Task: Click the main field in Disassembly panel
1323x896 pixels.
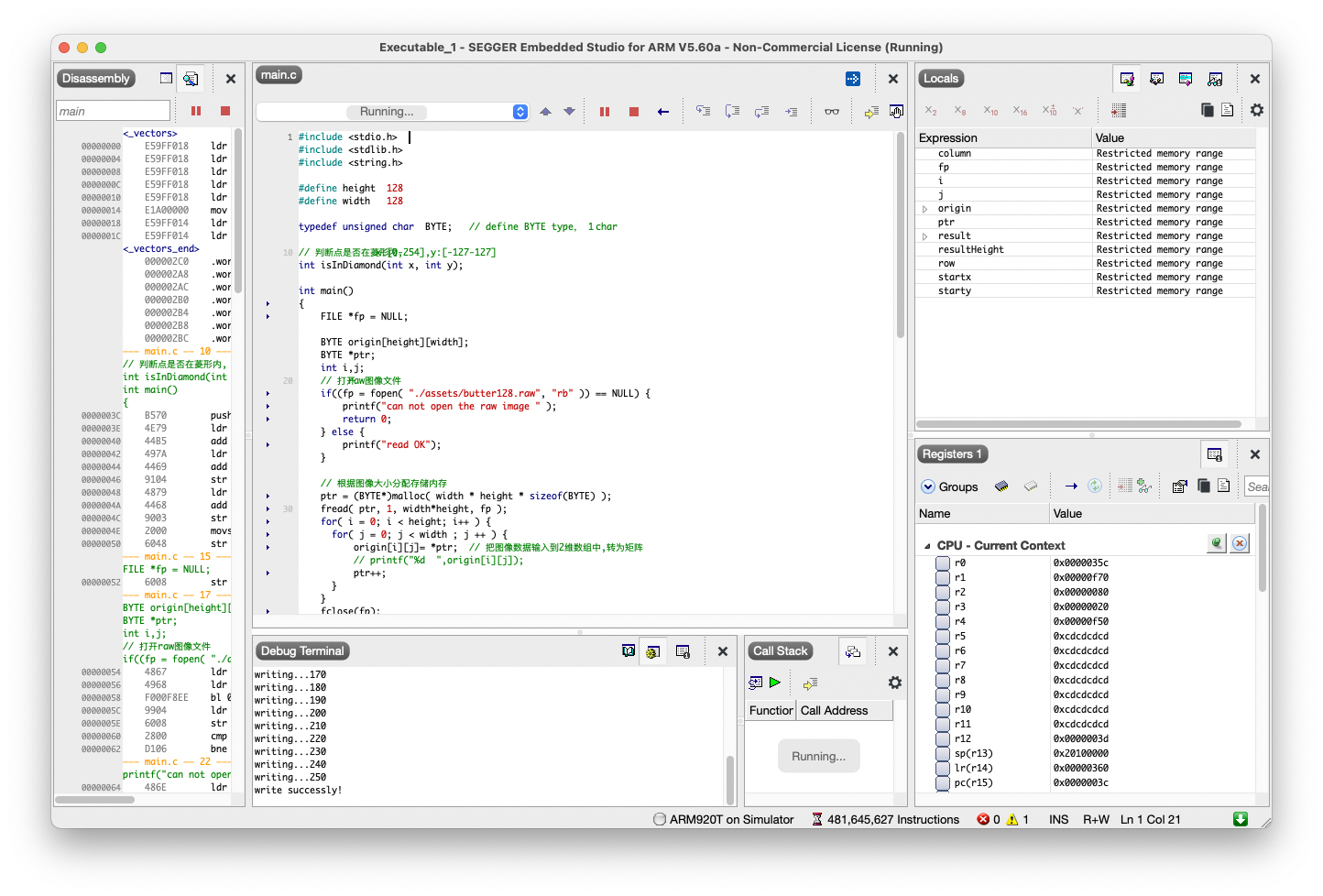Action: point(113,112)
